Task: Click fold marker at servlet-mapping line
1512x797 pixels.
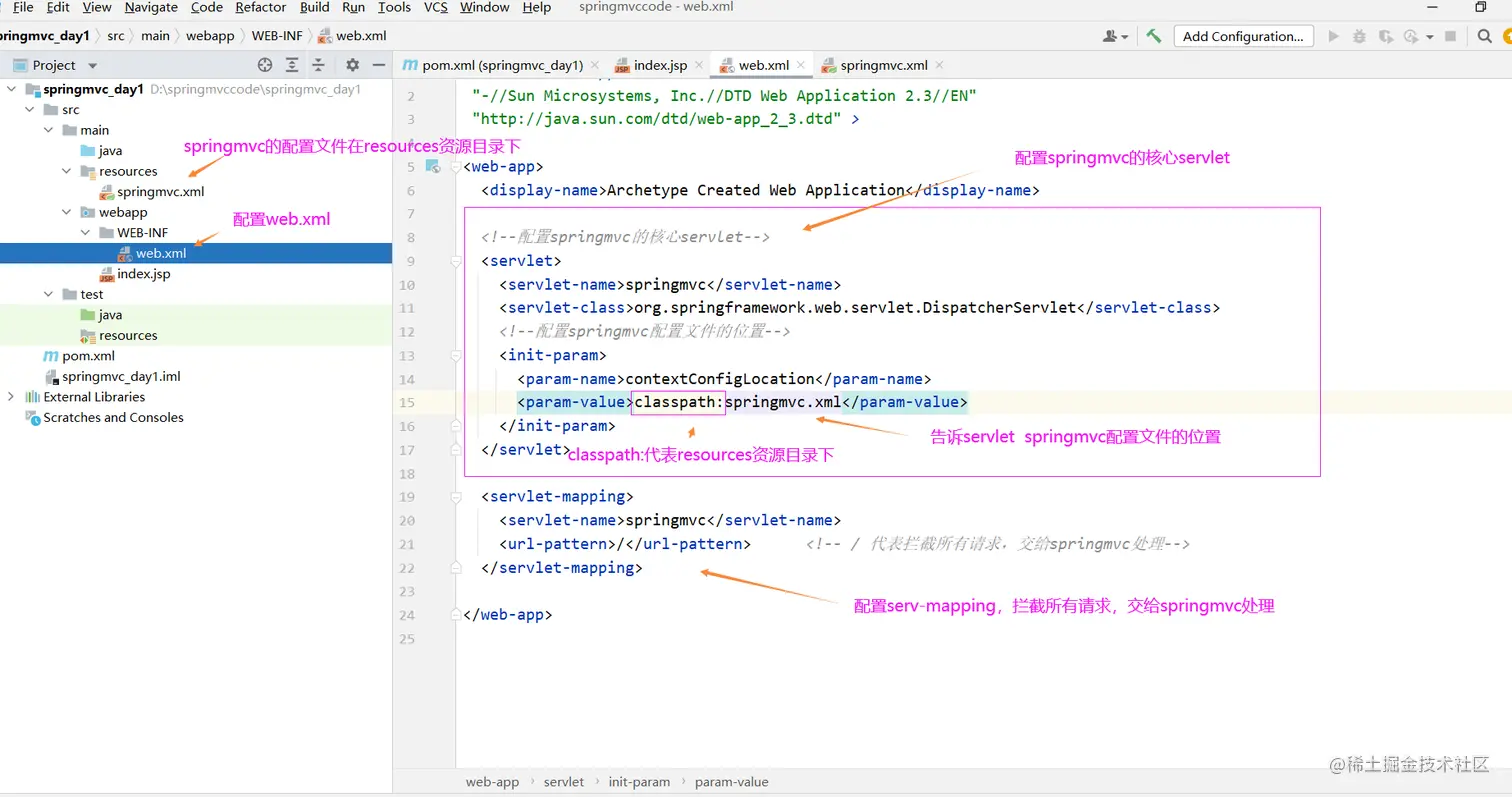Action: pos(457,497)
